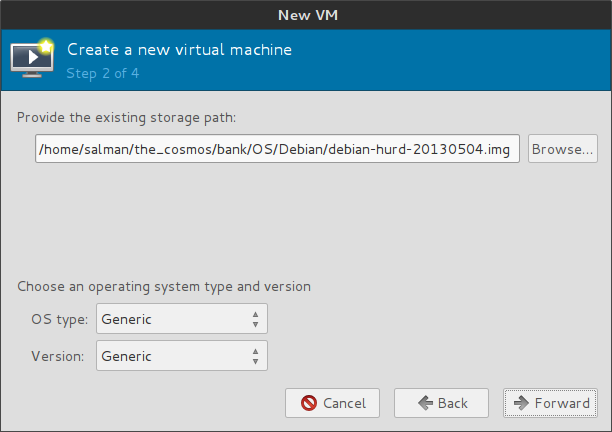Click the 'OS type:' label
612x432 pixels.
pos(60,320)
